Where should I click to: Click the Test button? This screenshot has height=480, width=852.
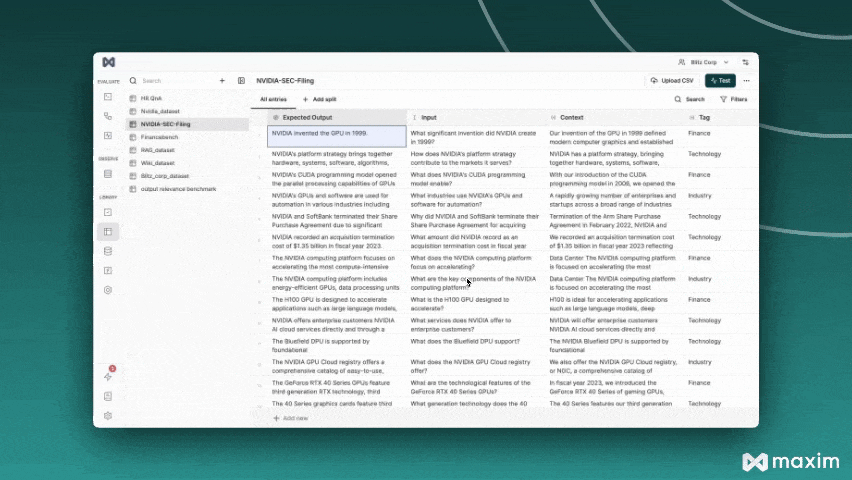click(721, 80)
